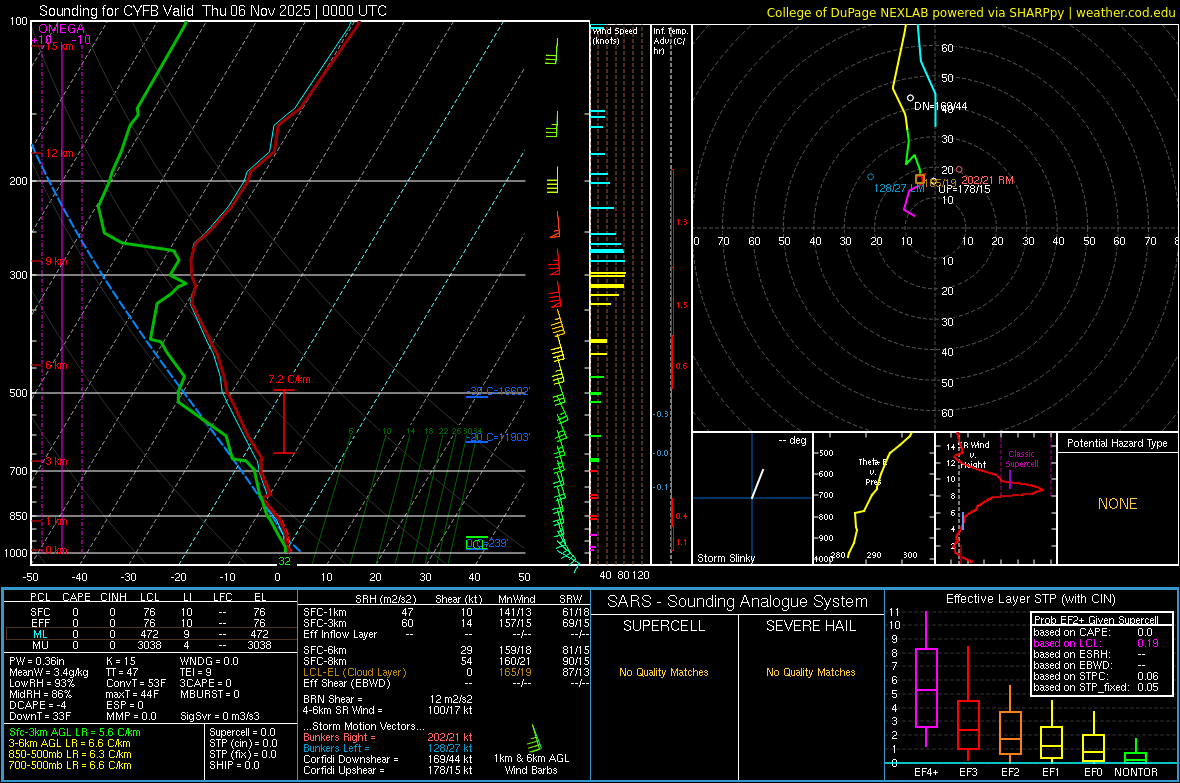The image size is (1180, 783).
Task: Click the sounding title 'Sounding for CYFB Valid'
Action: 118,11
